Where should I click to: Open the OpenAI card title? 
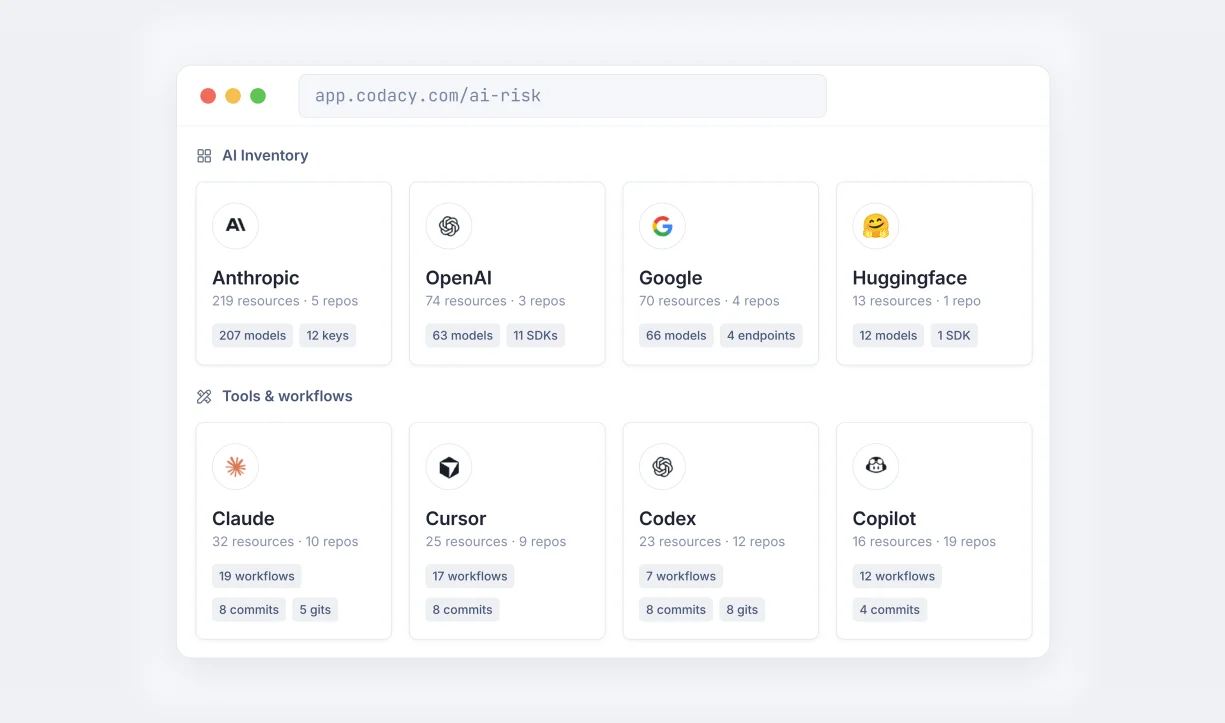point(459,278)
